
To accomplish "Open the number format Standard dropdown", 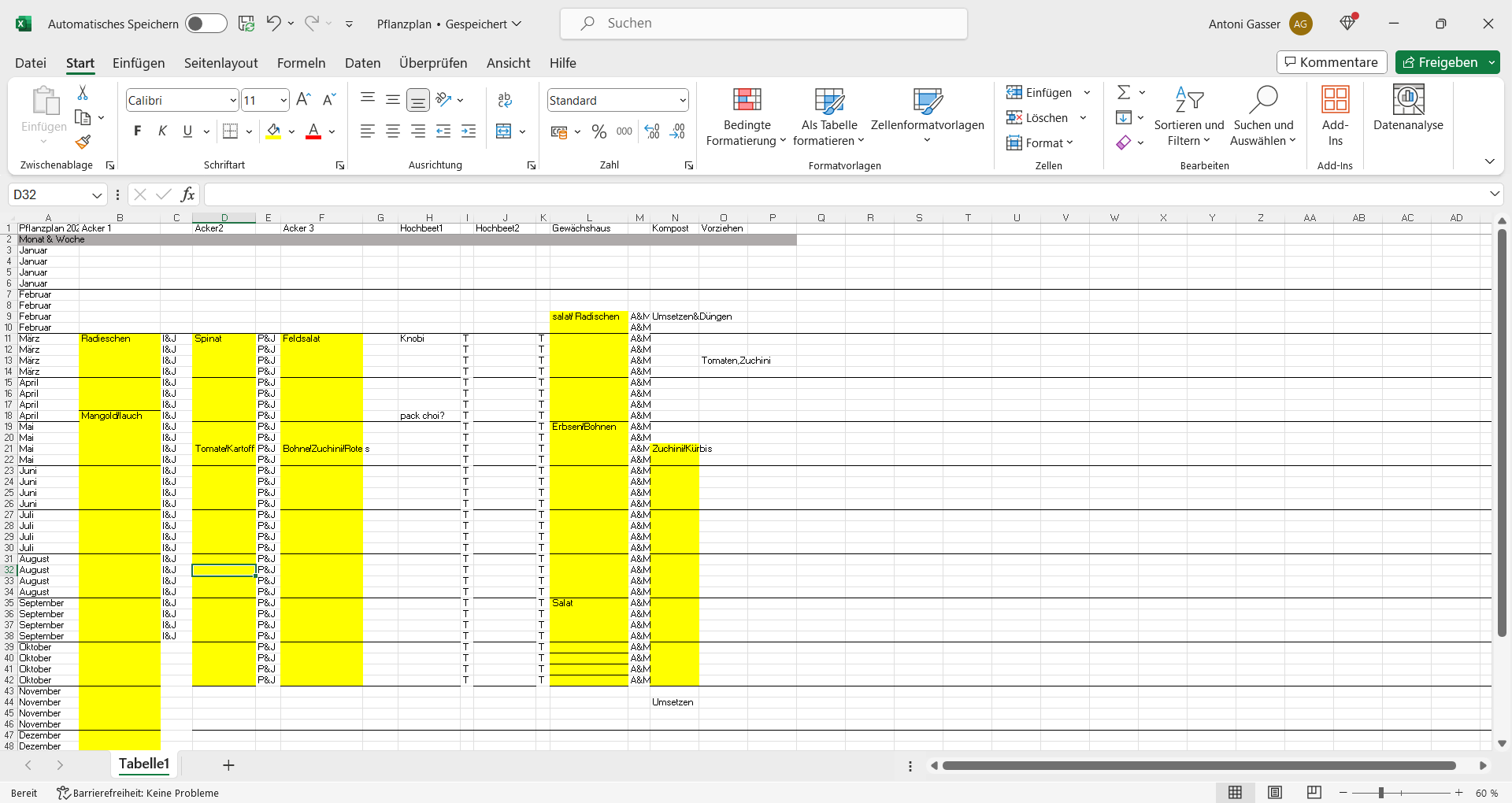I will [x=682, y=101].
